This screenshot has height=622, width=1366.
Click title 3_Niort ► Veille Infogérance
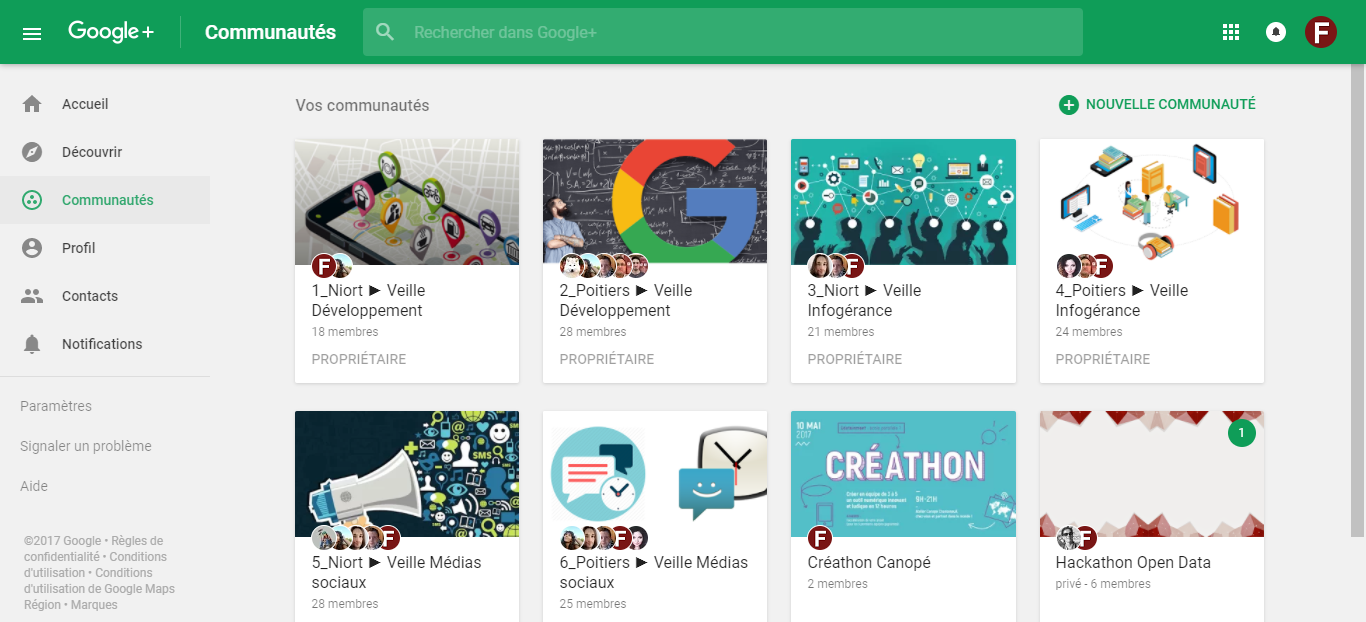tap(864, 300)
